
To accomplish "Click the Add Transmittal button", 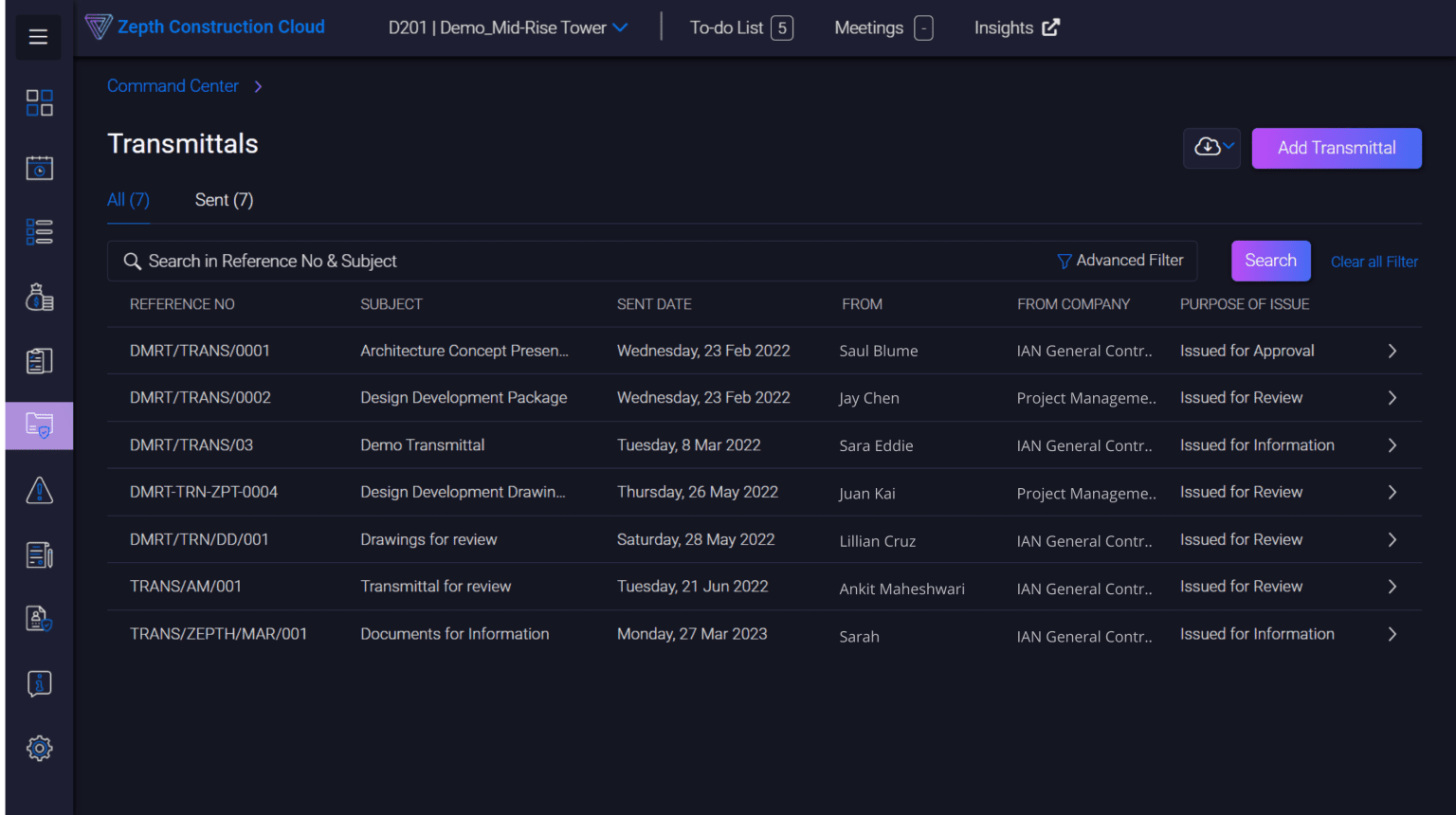I will [1337, 148].
